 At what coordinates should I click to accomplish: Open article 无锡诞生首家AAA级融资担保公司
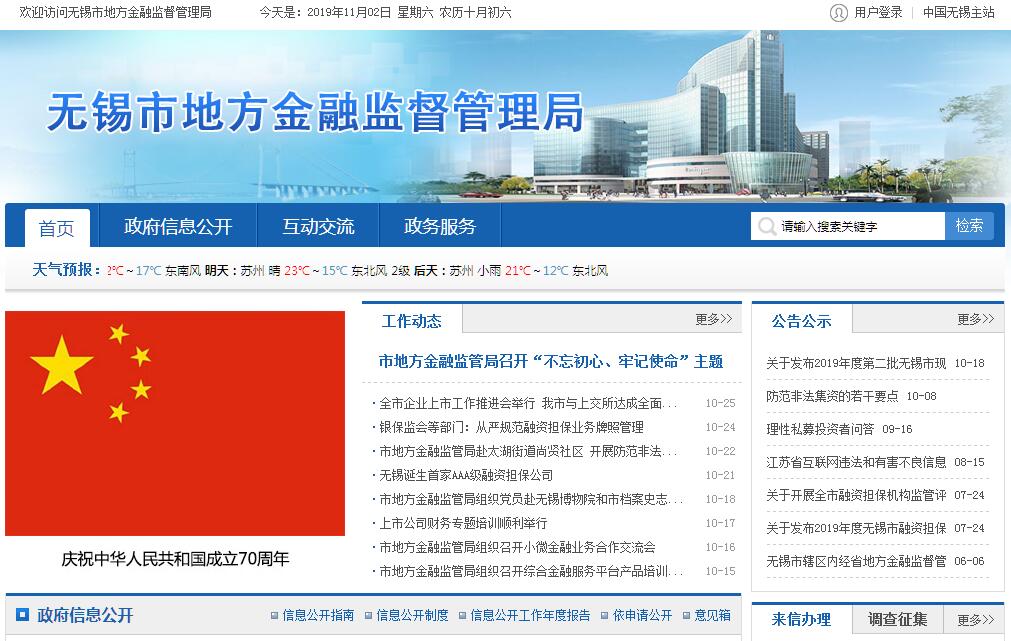point(466,475)
